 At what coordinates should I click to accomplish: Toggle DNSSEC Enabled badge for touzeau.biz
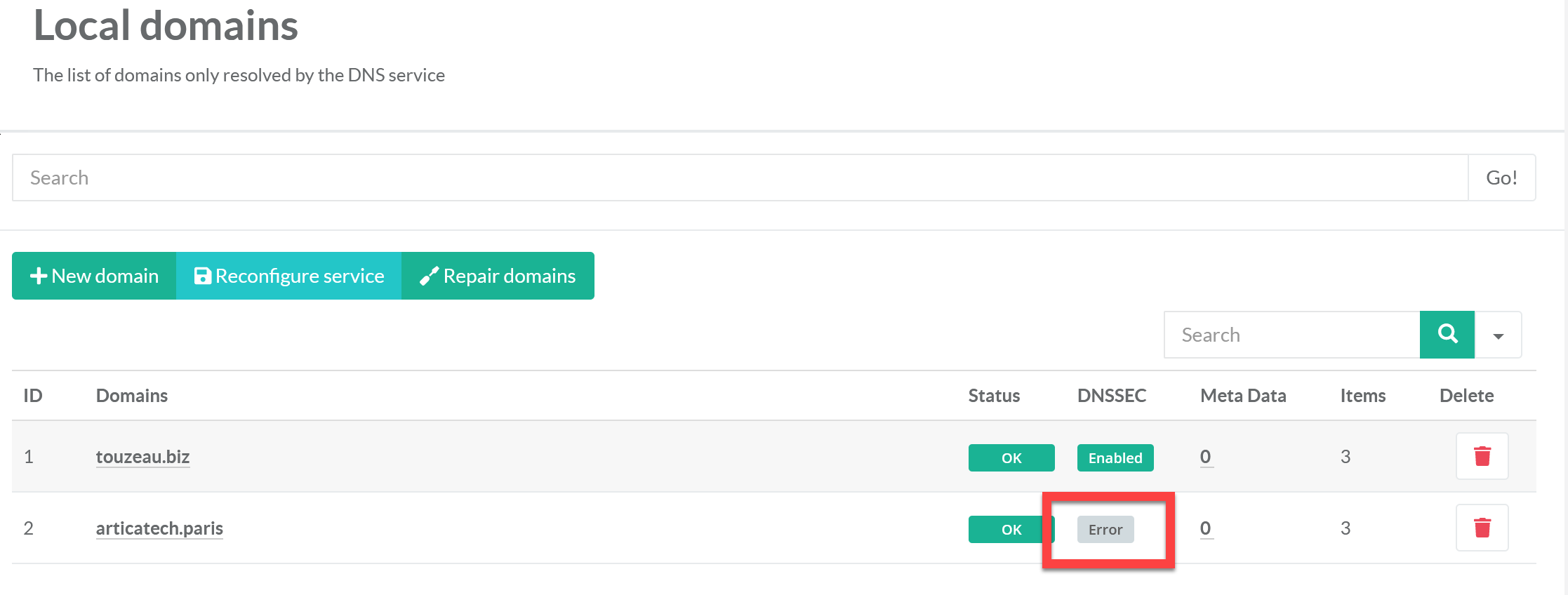1115,457
